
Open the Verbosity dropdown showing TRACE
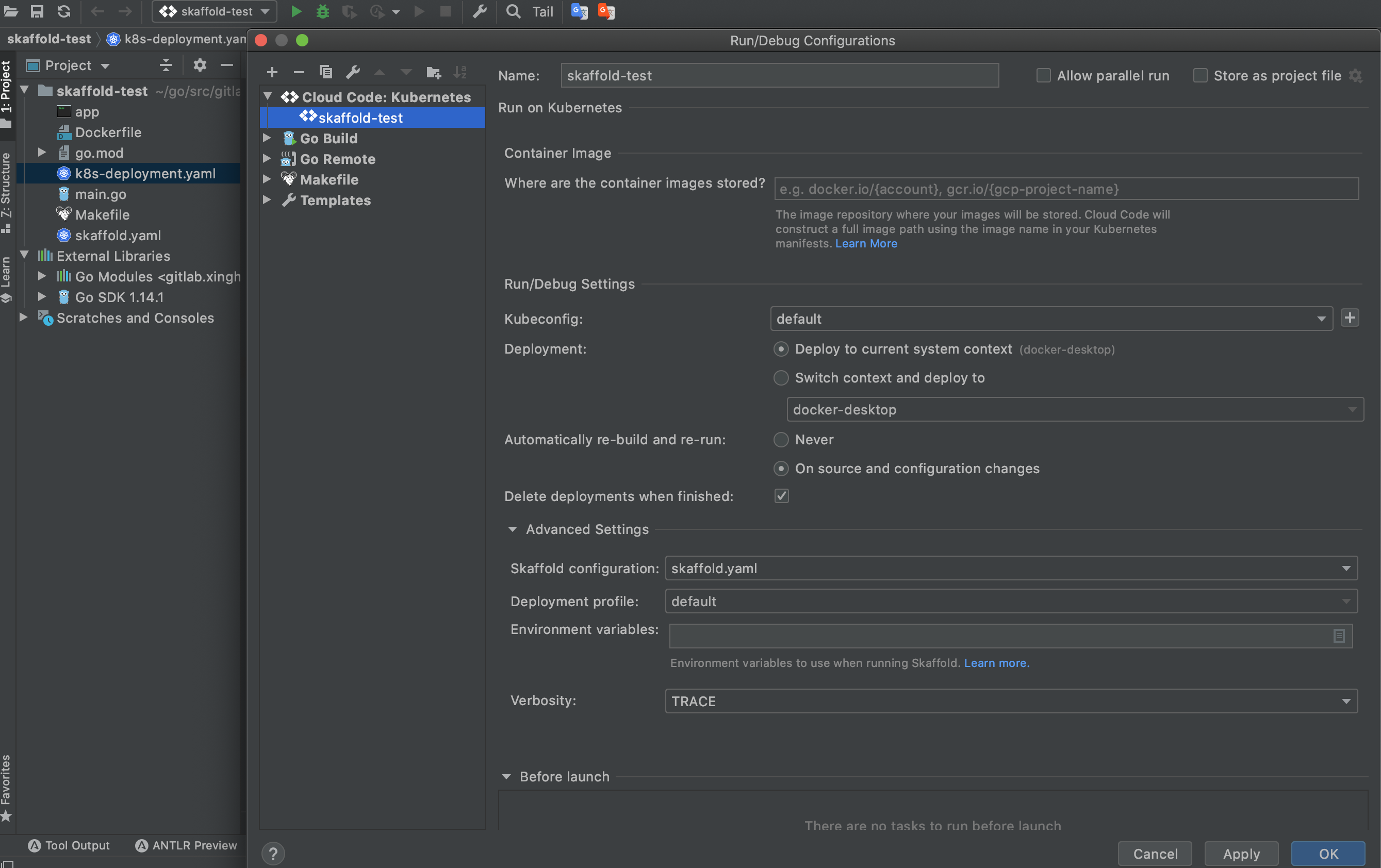click(1346, 700)
